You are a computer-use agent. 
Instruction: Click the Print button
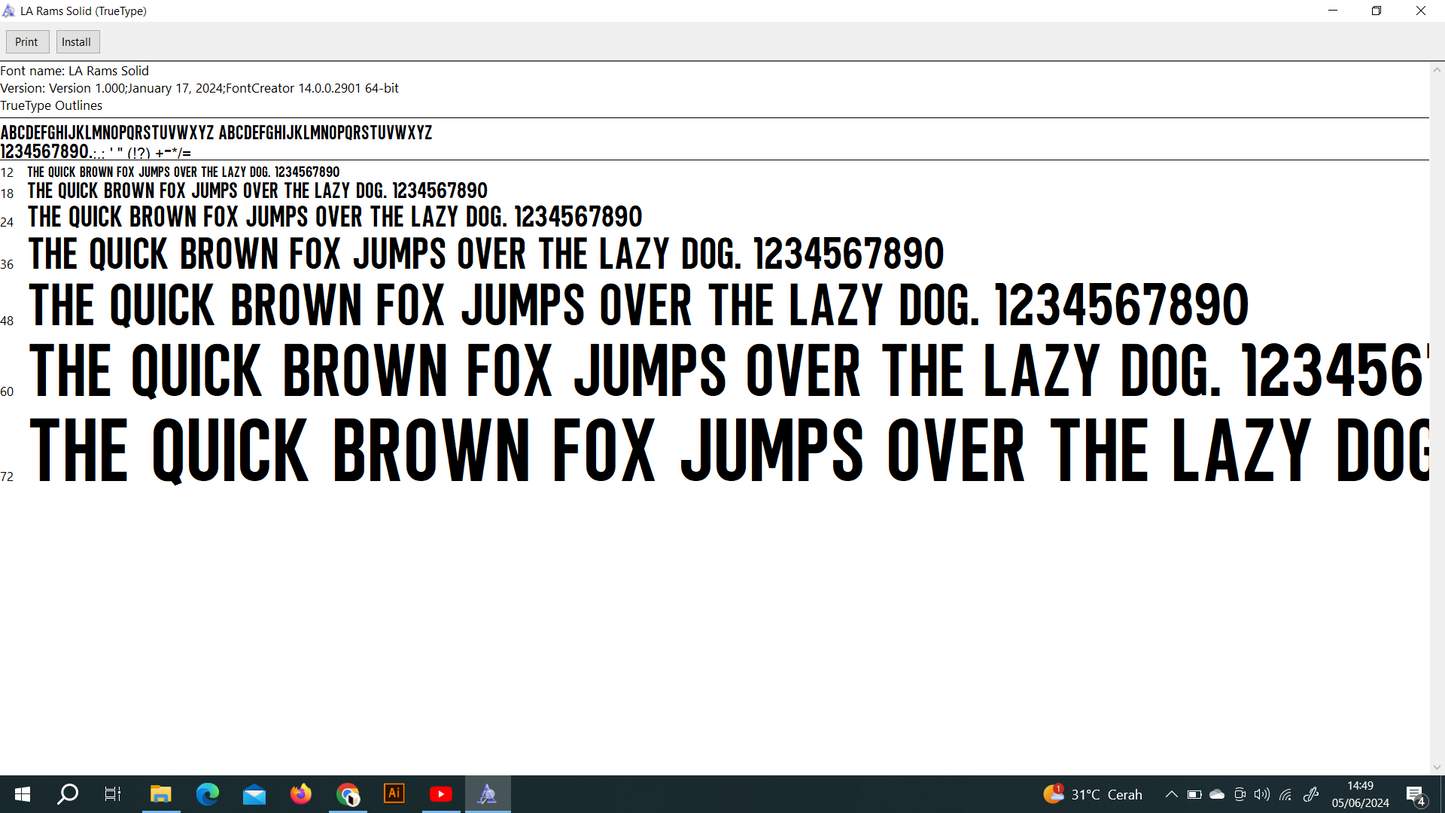tap(27, 42)
